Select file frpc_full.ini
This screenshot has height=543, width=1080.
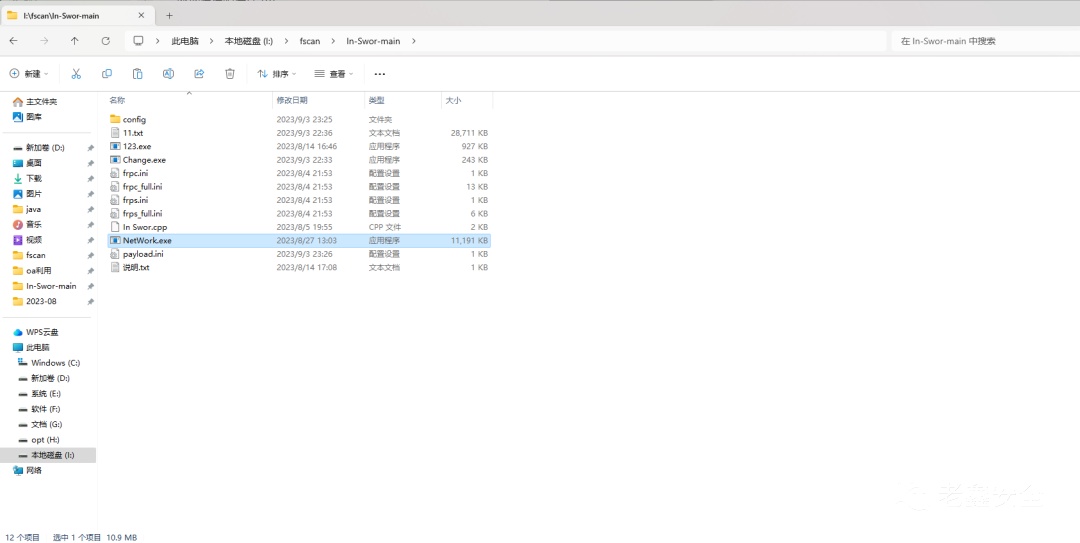(x=299, y=187)
